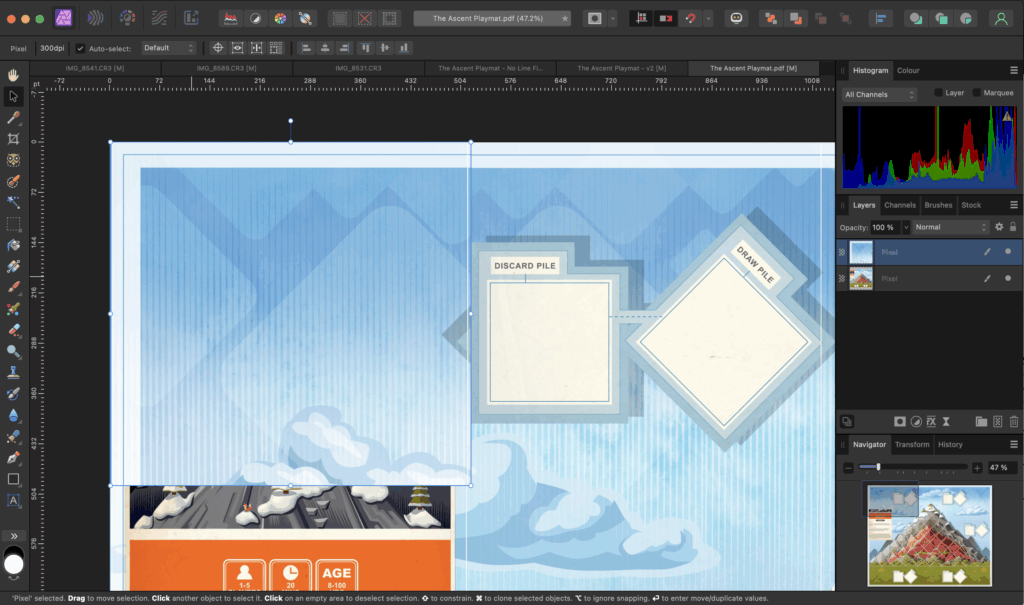Select the Colour Picker tool
This screenshot has width=1024, height=605.
pos(13,118)
